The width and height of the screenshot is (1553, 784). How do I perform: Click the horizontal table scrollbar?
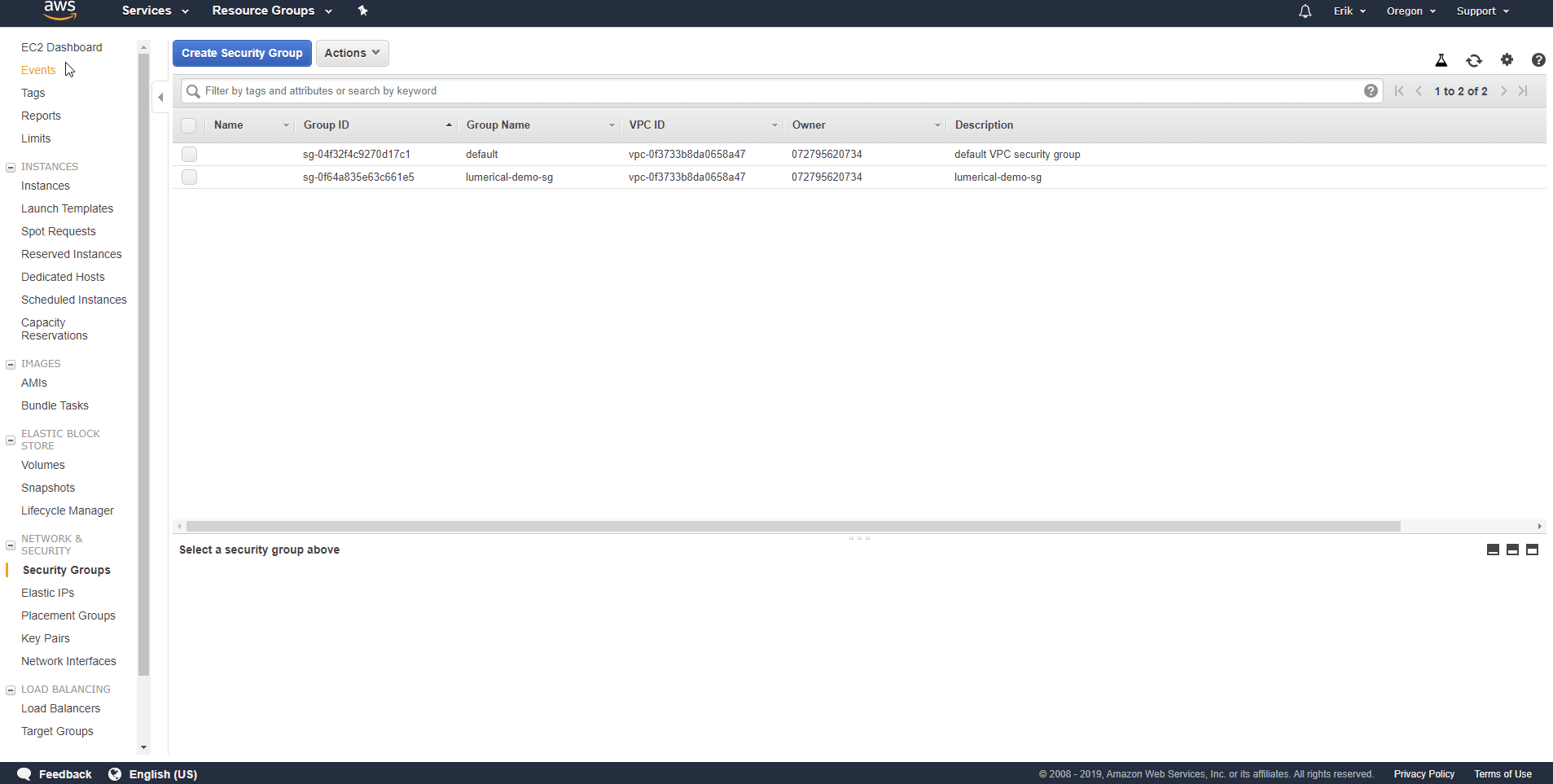793,526
